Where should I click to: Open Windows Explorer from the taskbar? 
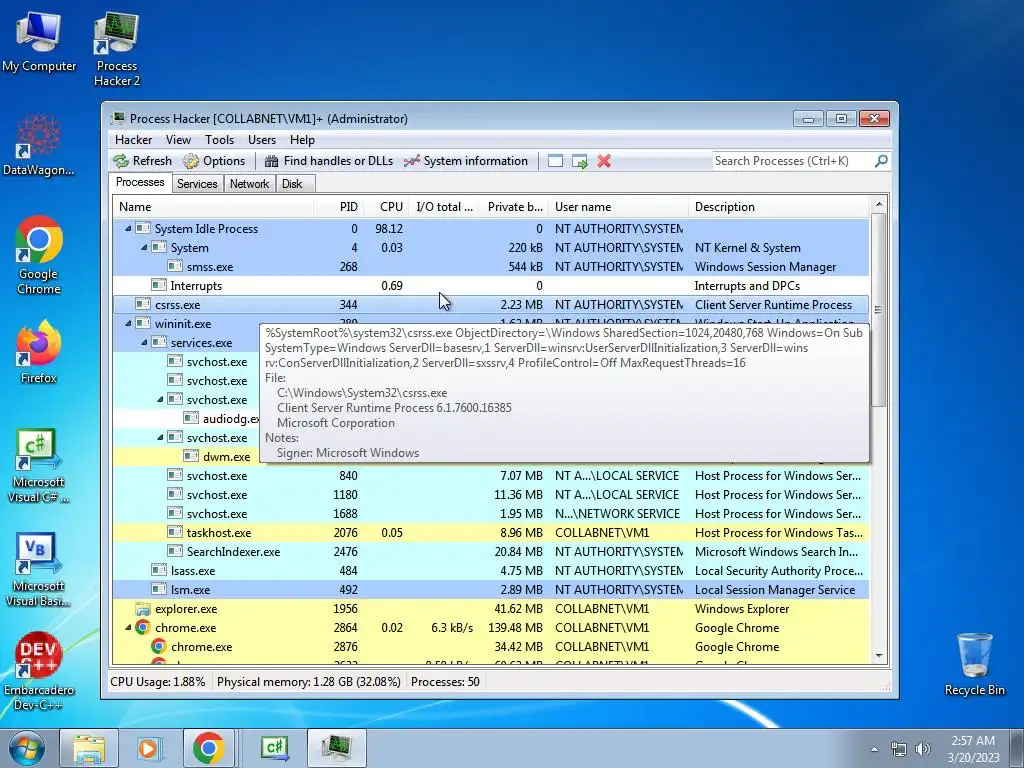(x=89, y=748)
